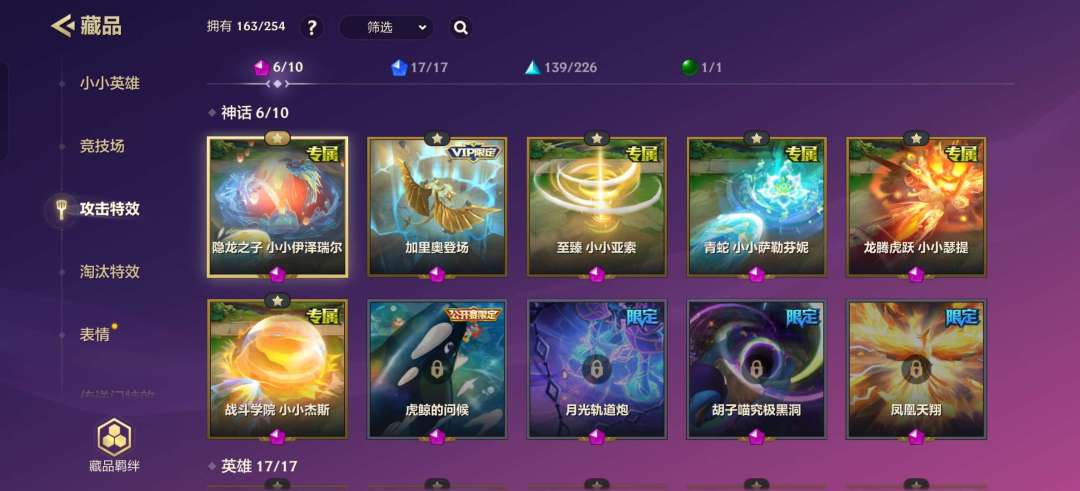The width and height of the screenshot is (1080, 491).
Task: Select the pink gem 6/10 rarity filter
Action: coord(278,67)
